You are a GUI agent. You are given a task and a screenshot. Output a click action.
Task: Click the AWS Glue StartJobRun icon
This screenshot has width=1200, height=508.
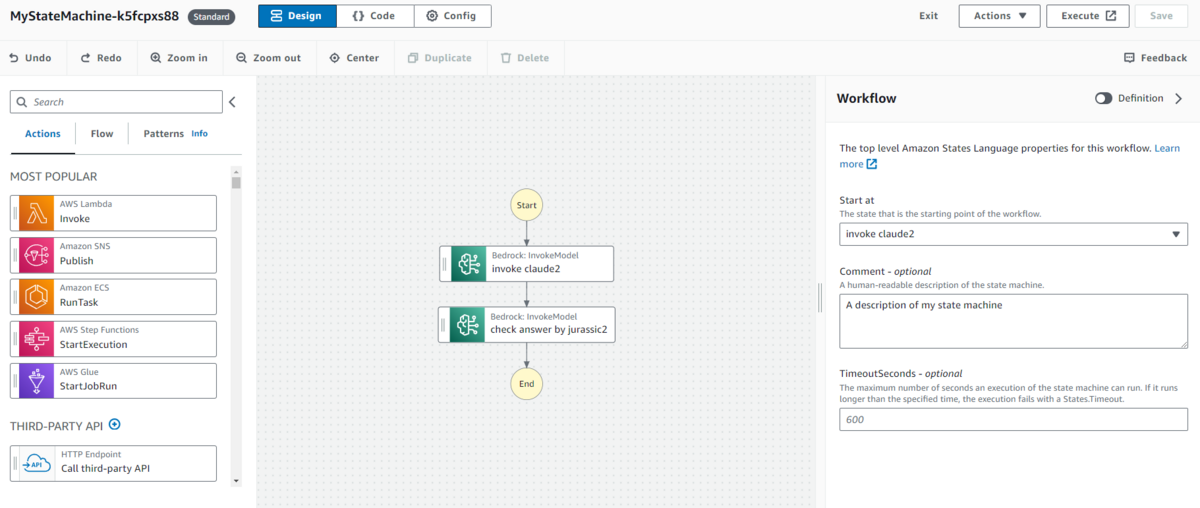38,381
